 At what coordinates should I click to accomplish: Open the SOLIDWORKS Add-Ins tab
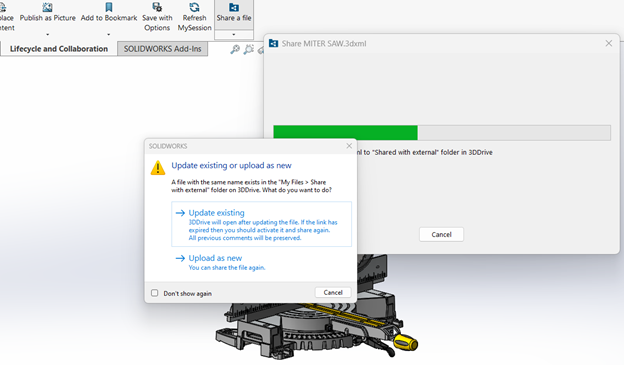coord(162,49)
